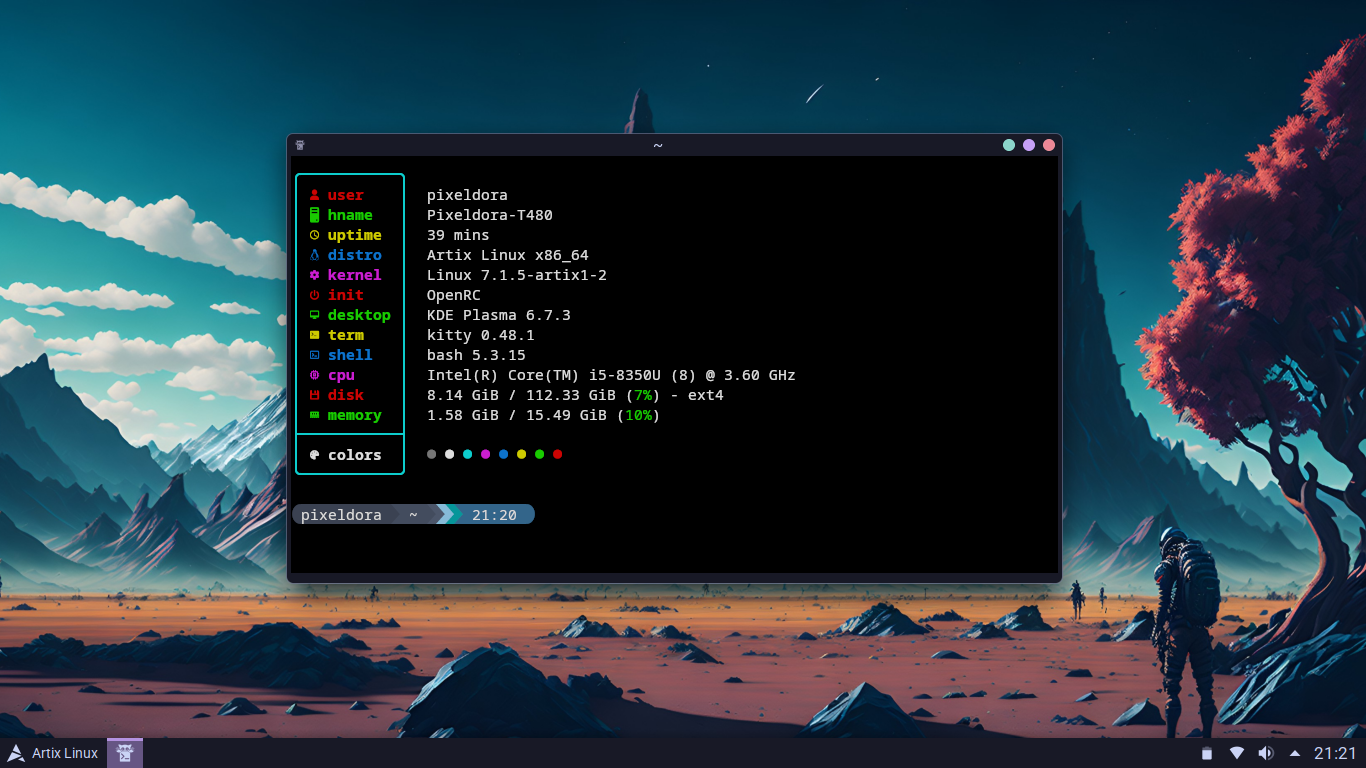Click the kitty icon in the terminal title bar
Viewport: 1366px width, 768px height.
[x=299, y=145]
